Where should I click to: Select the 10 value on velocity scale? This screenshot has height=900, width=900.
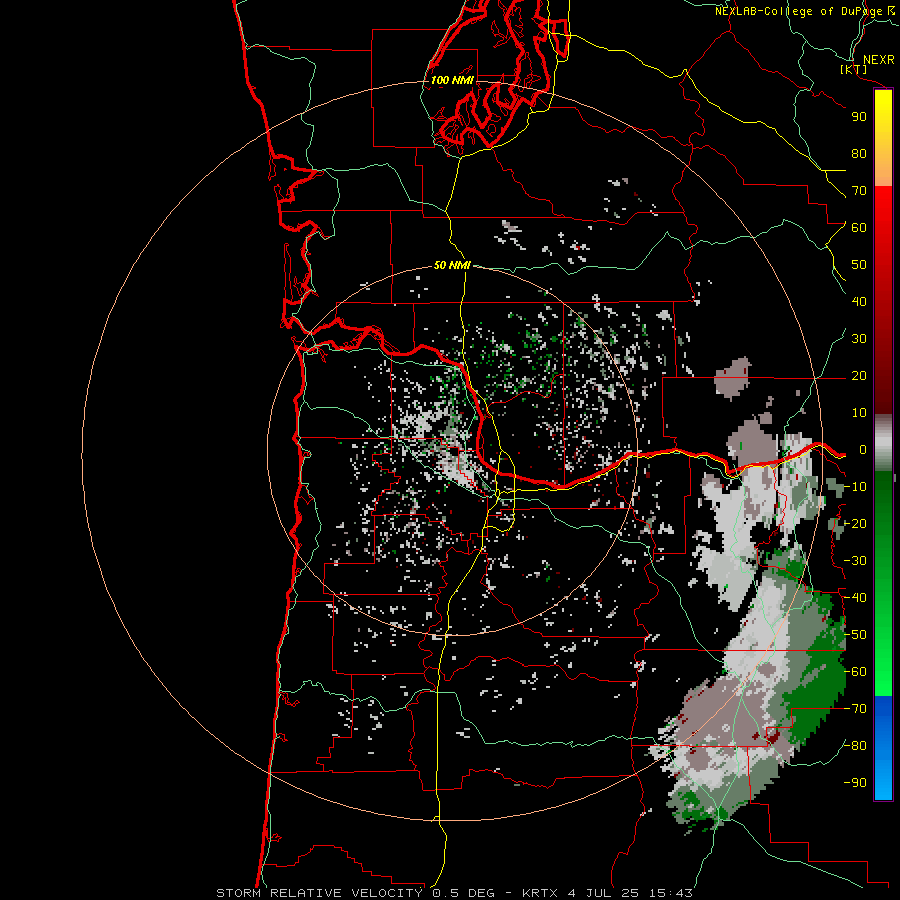click(x=859, y=413)
